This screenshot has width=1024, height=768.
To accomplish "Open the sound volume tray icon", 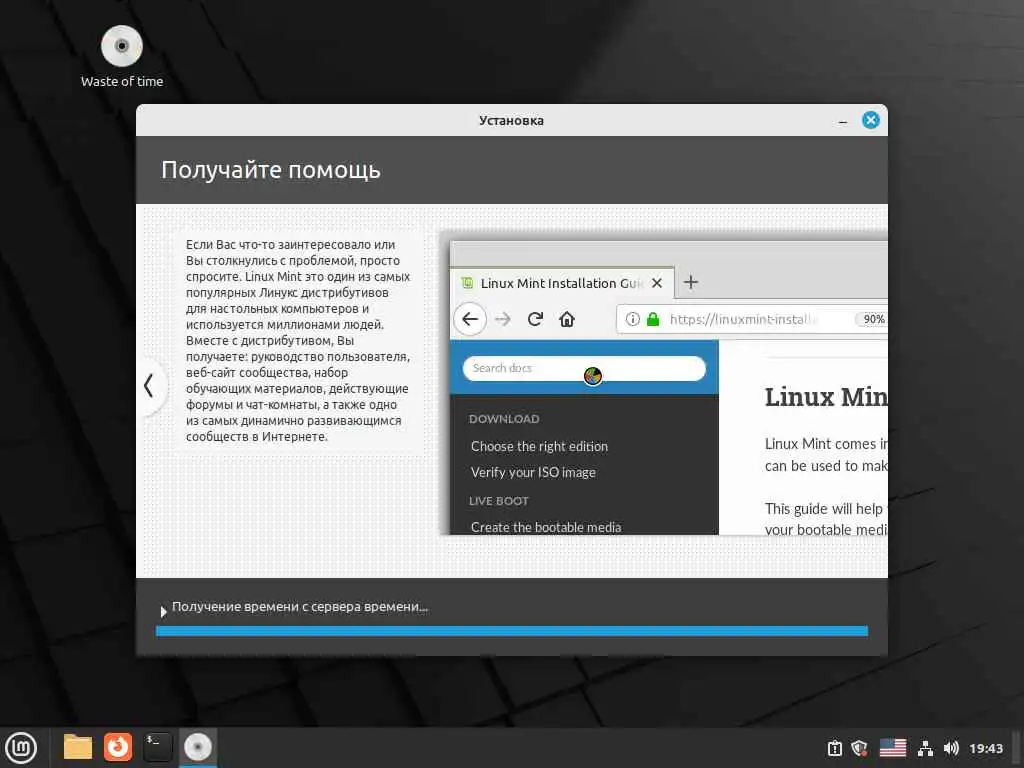I will 951,748.
